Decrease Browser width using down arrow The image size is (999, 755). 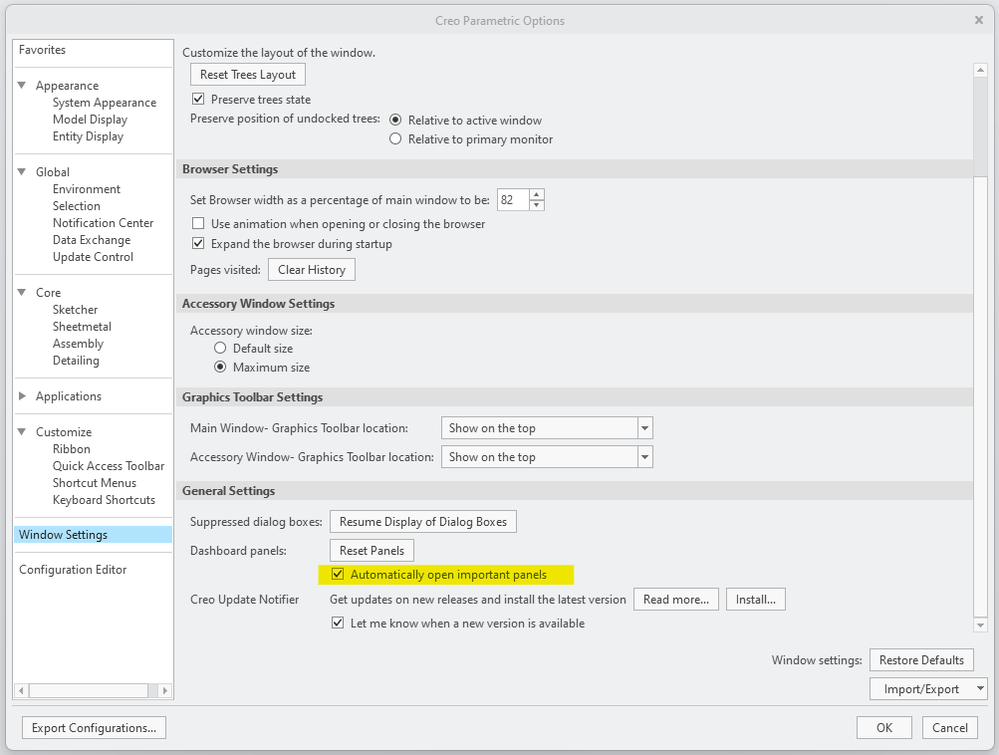point(537,205)
